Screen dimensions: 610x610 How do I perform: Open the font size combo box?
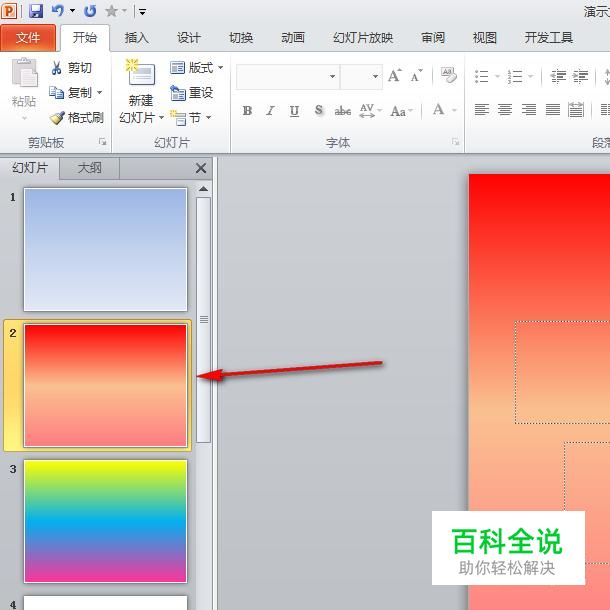(361, 76)
